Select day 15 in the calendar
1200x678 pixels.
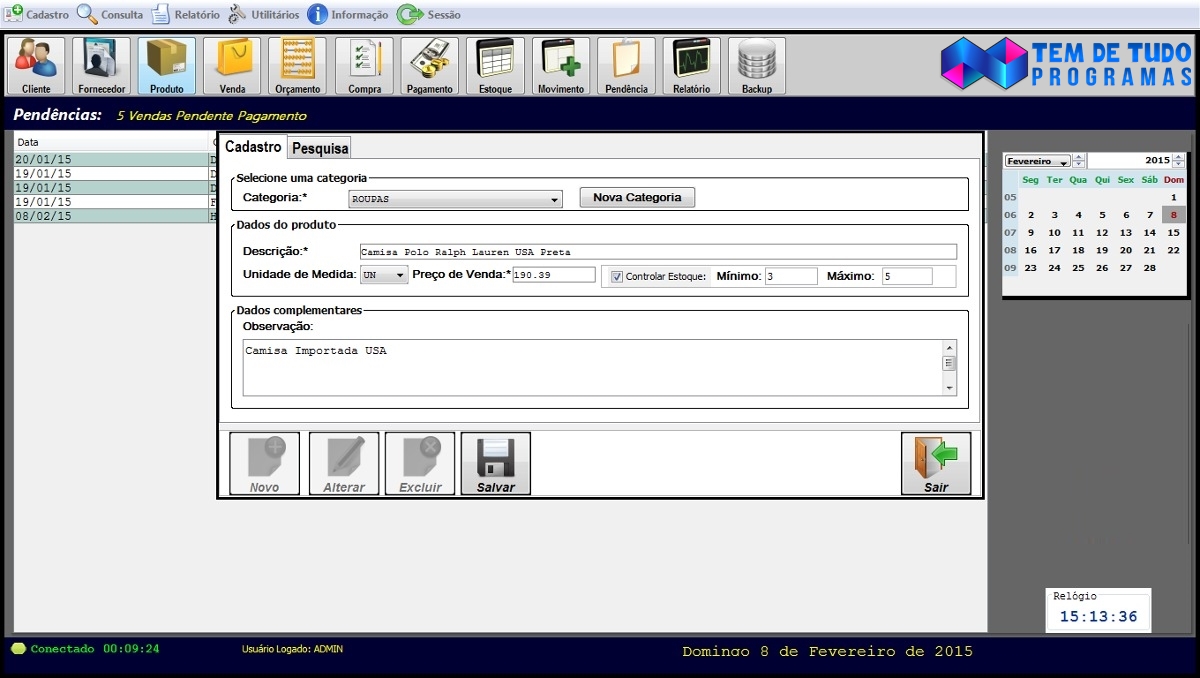1173,232
